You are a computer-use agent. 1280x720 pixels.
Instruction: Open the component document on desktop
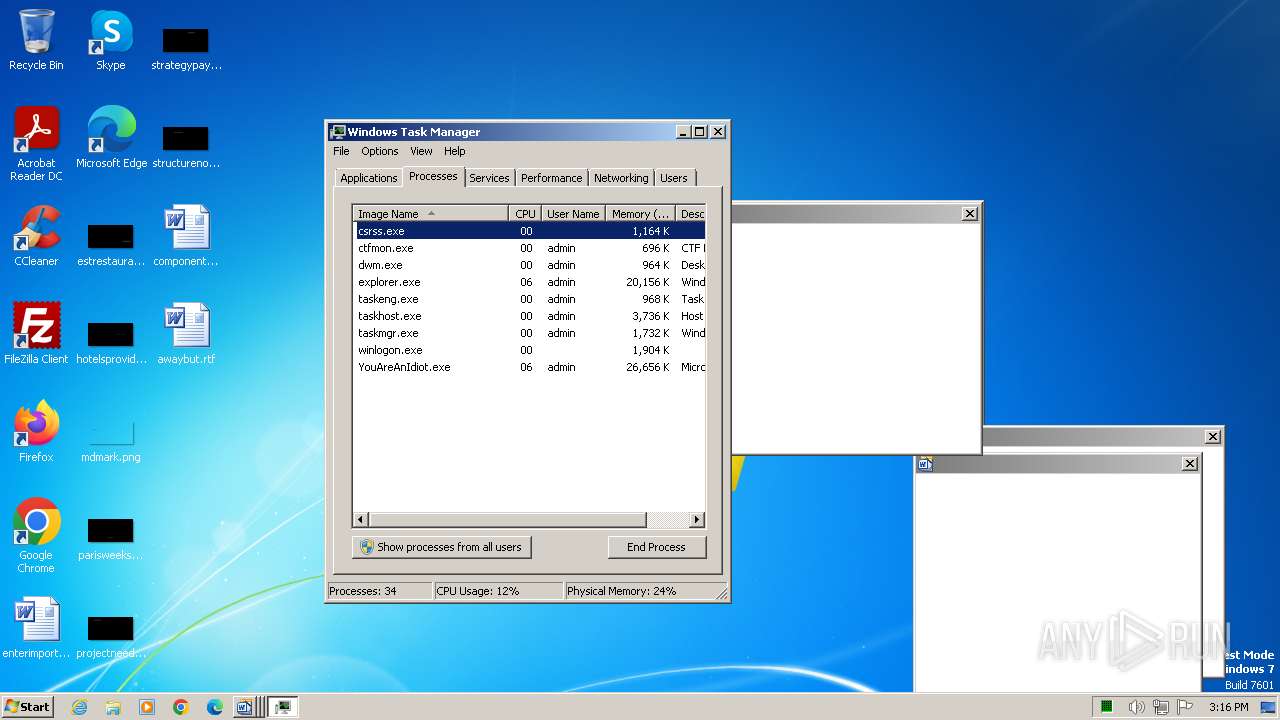pyautogui.click(x=186, y=236)
